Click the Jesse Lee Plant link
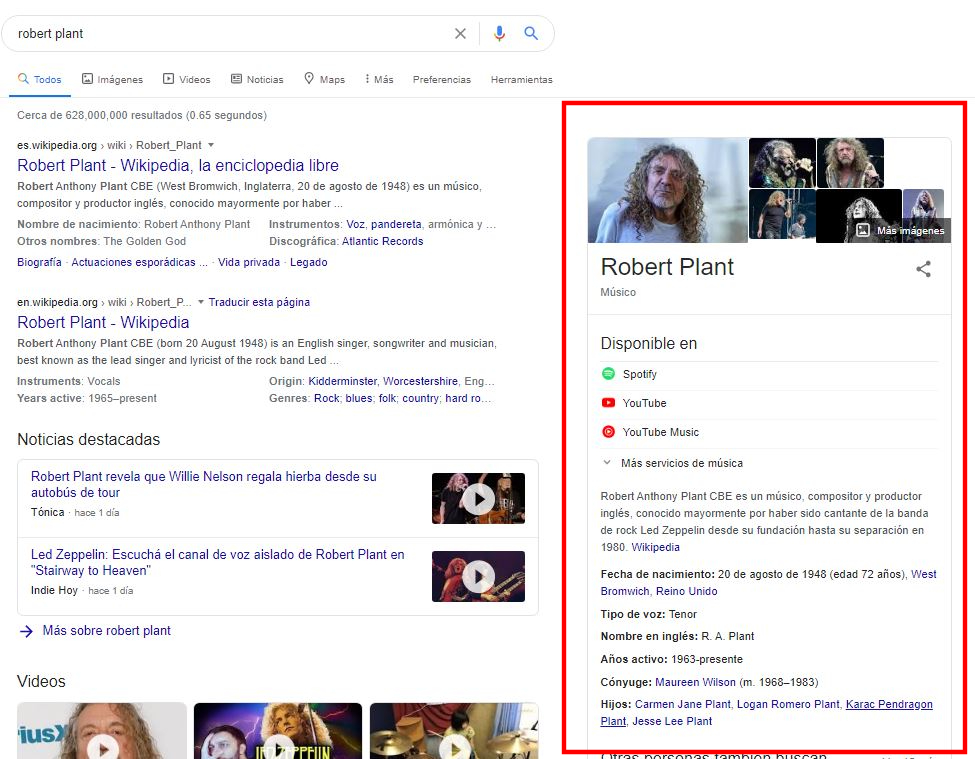The image size is (975, 759). pos(672,722)
